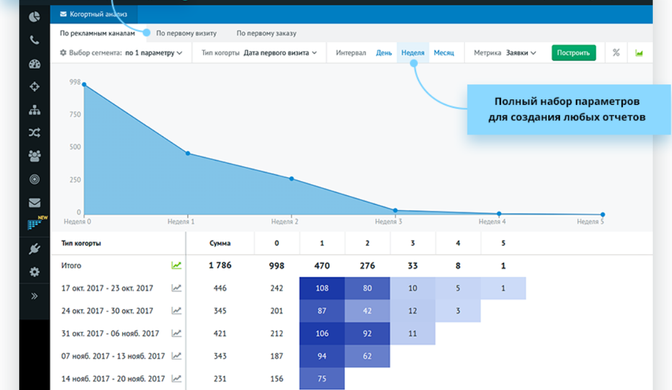Switch to По первому заказу tab

point(266,33)
